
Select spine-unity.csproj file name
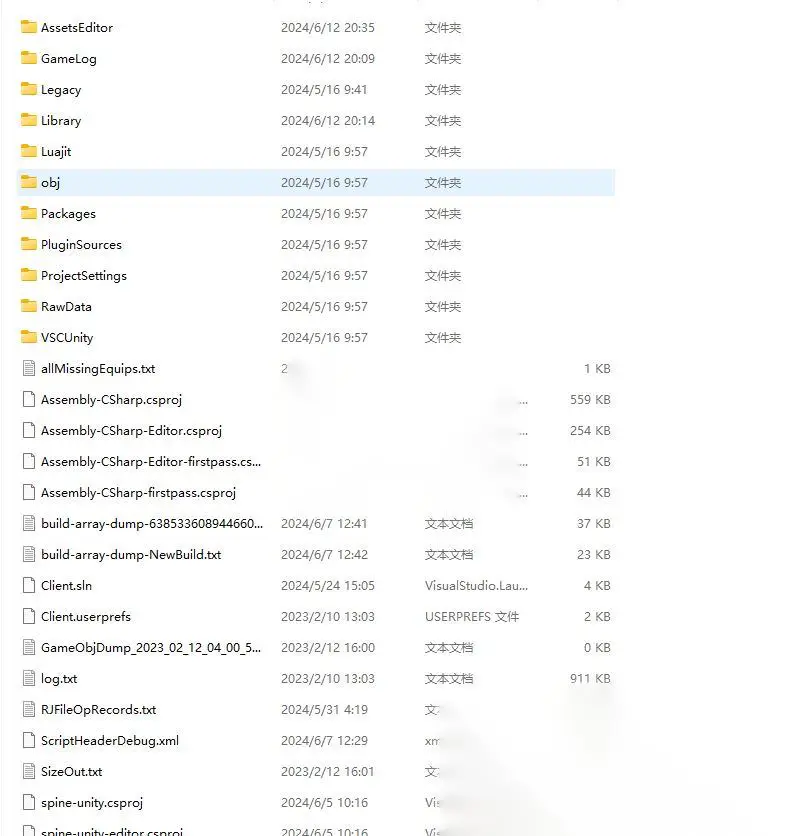pyautogui.click(x=92, y=802)
